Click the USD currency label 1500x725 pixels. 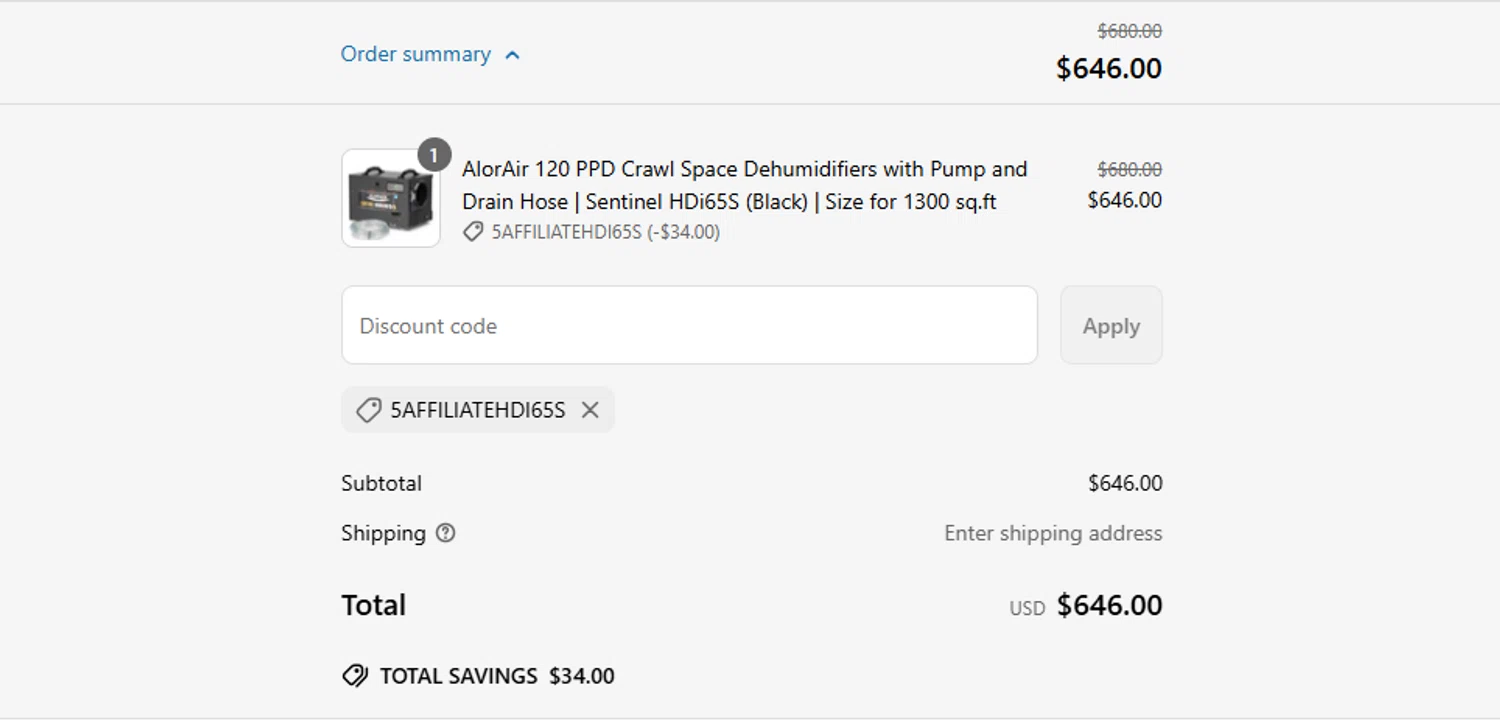pos(1027,608)
